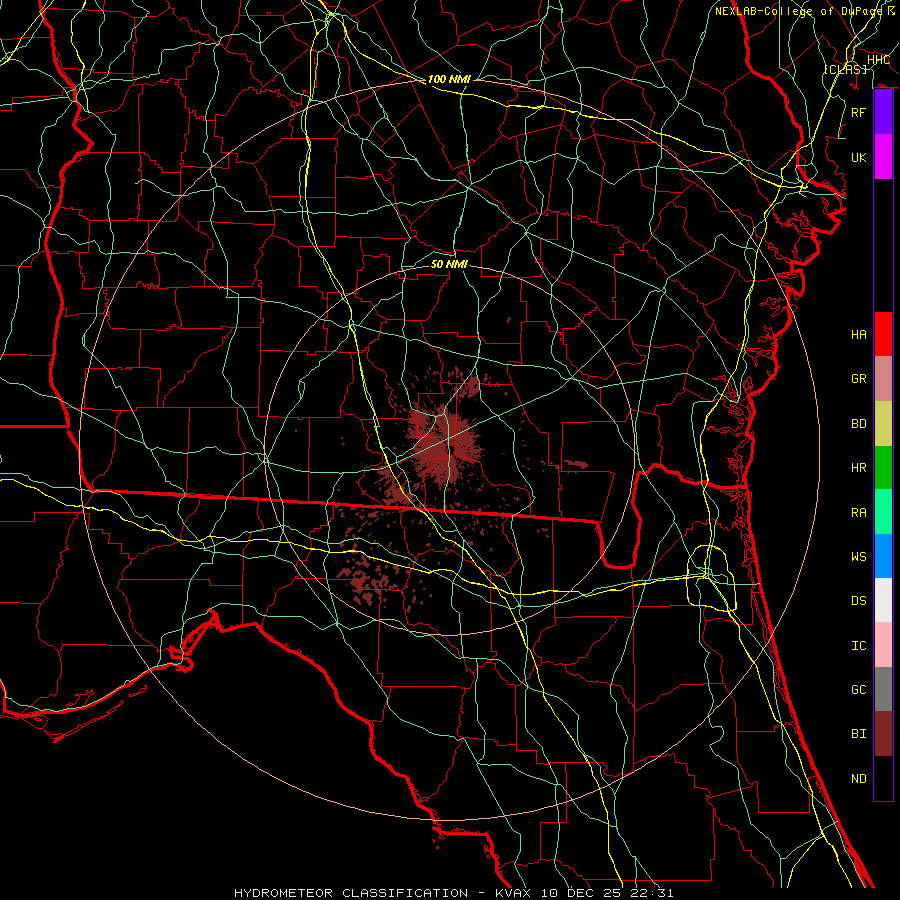Click the ND black legend swatch
Screen dimensions: 900x900
(883, 778)
